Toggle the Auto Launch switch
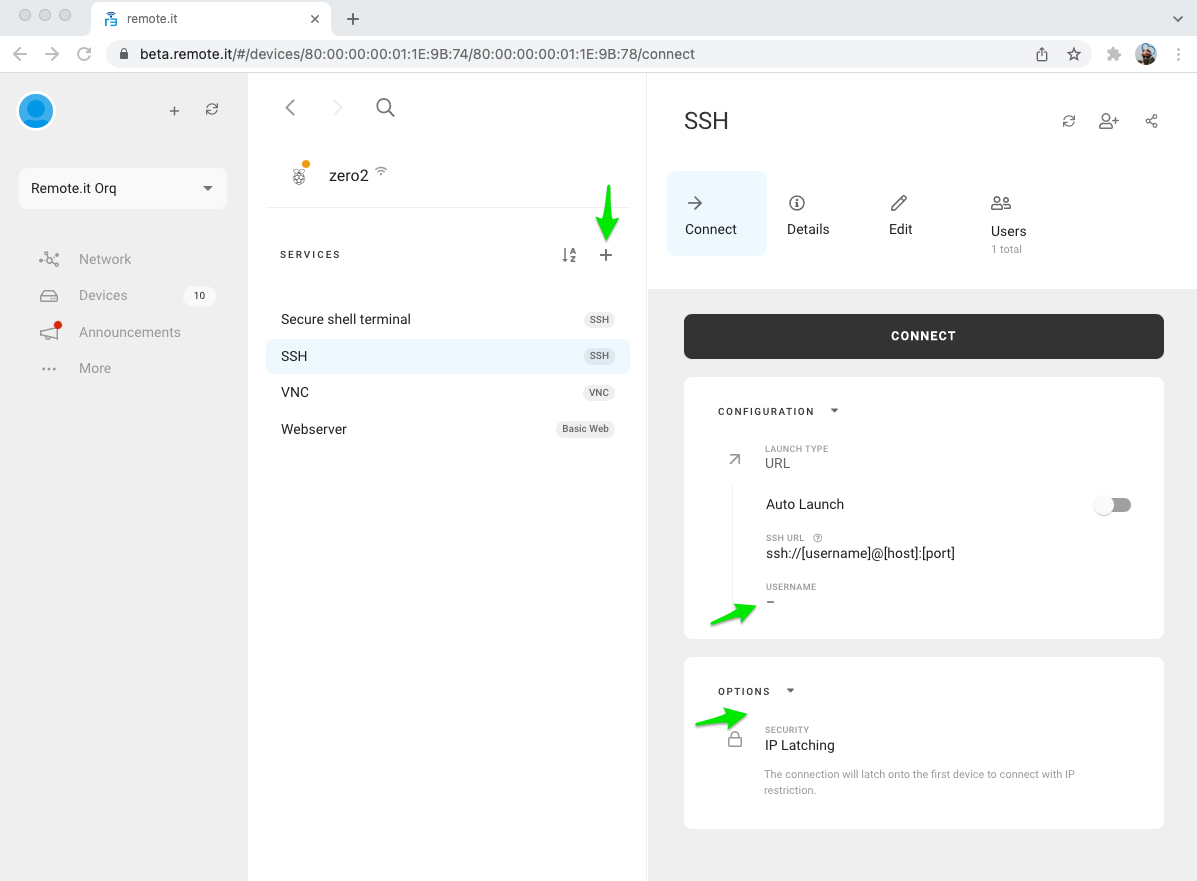 (1112, 505)
